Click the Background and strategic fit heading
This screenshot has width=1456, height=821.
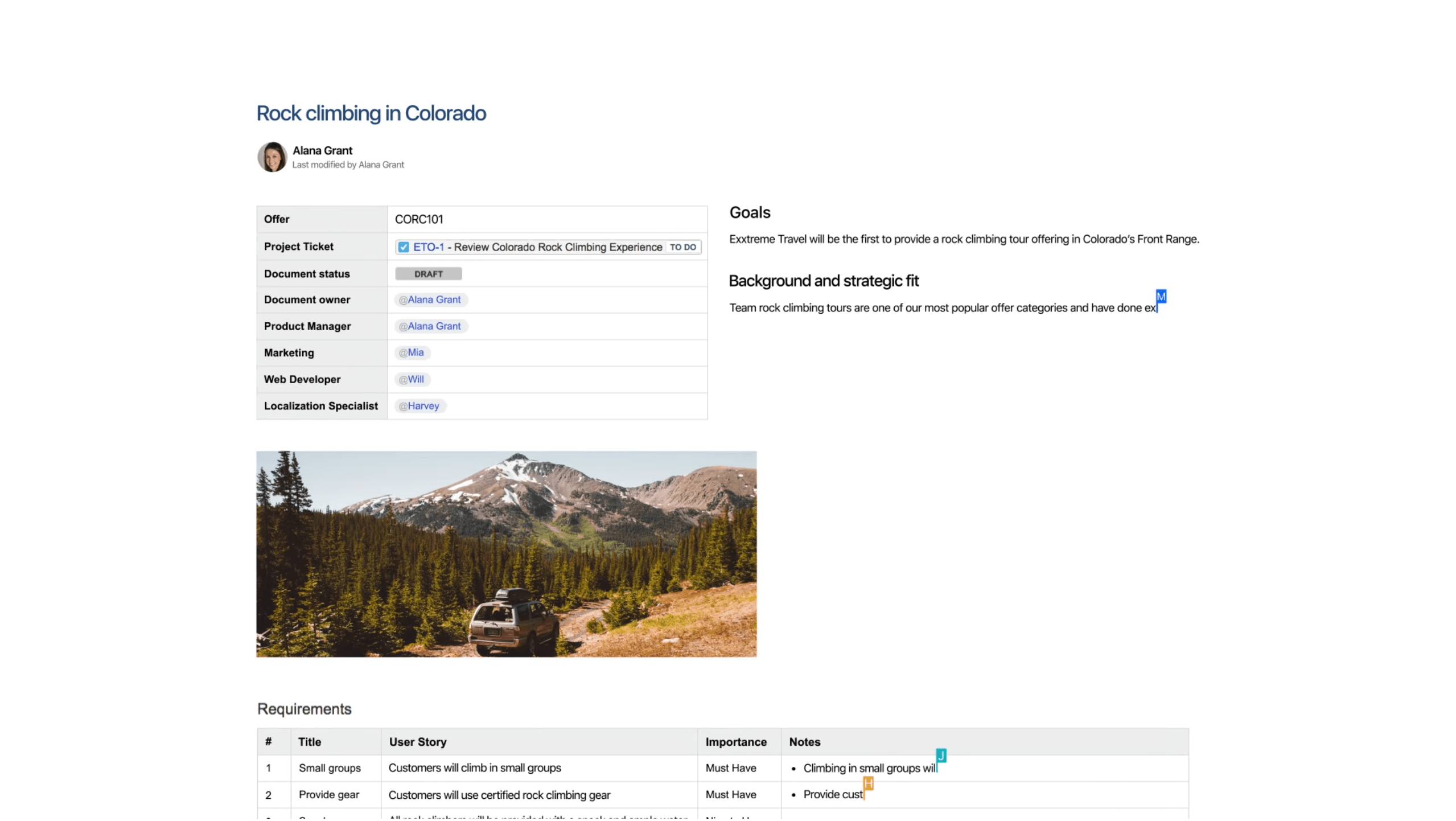(823, 281)
